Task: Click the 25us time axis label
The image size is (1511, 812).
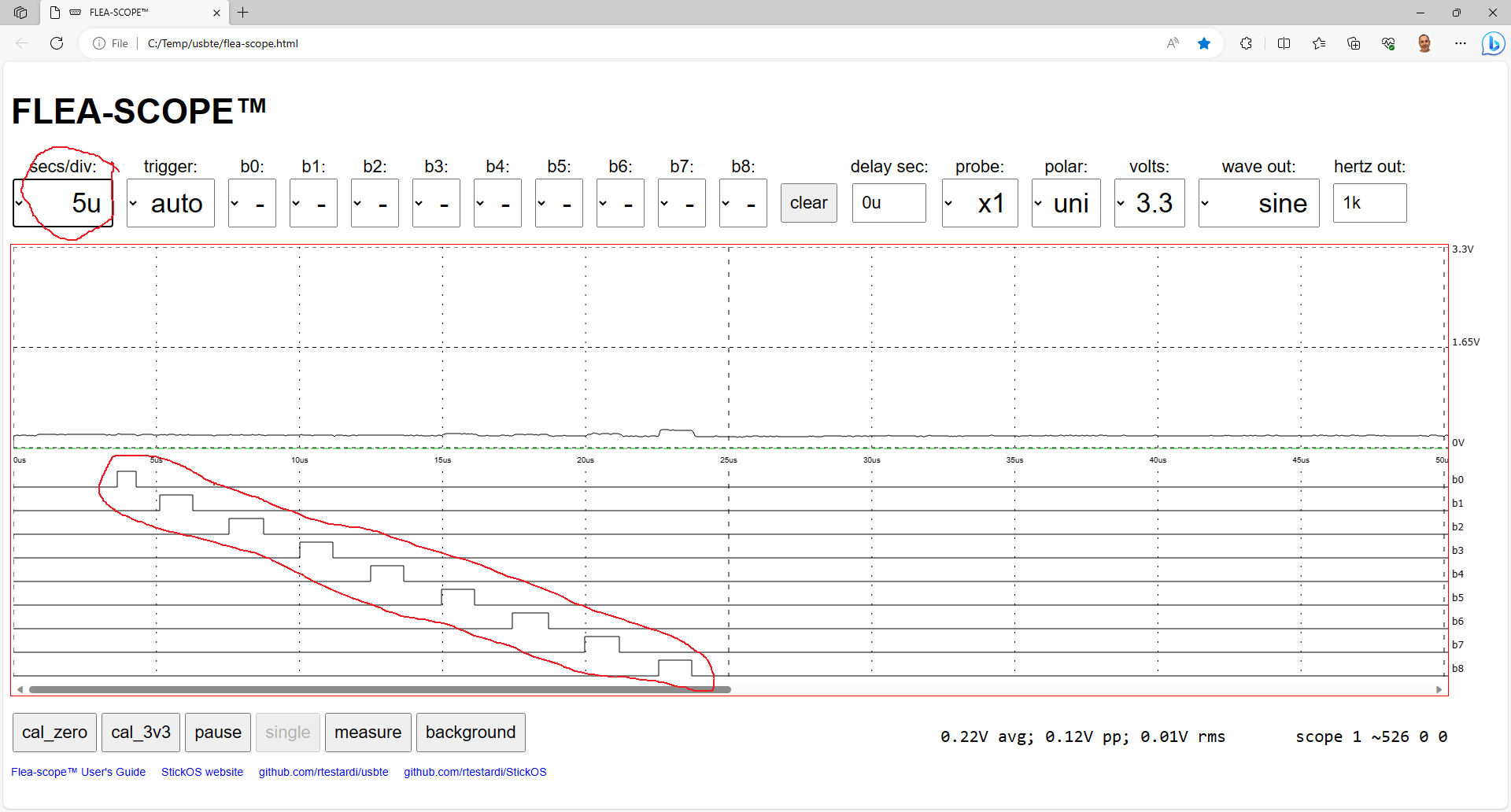Action: 729,460
